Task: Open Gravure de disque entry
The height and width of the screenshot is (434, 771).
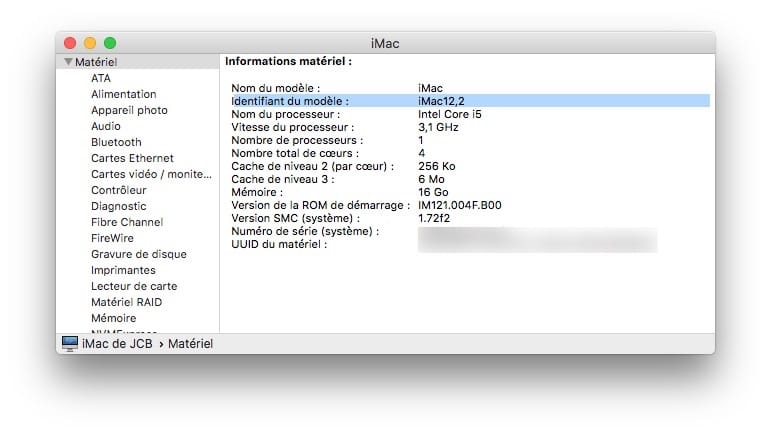Action: 139,254
